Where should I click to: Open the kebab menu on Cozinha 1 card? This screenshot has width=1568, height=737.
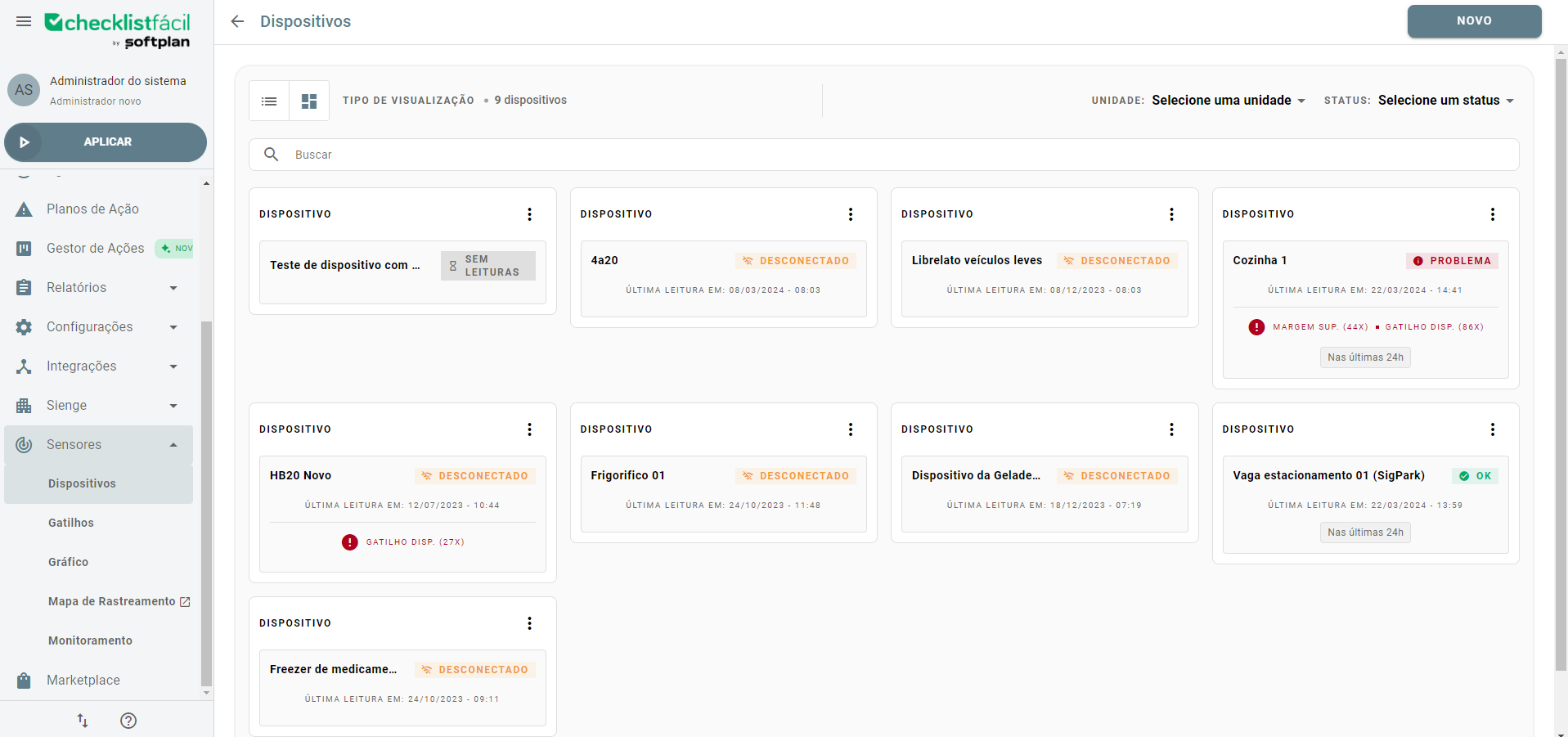1492,213
